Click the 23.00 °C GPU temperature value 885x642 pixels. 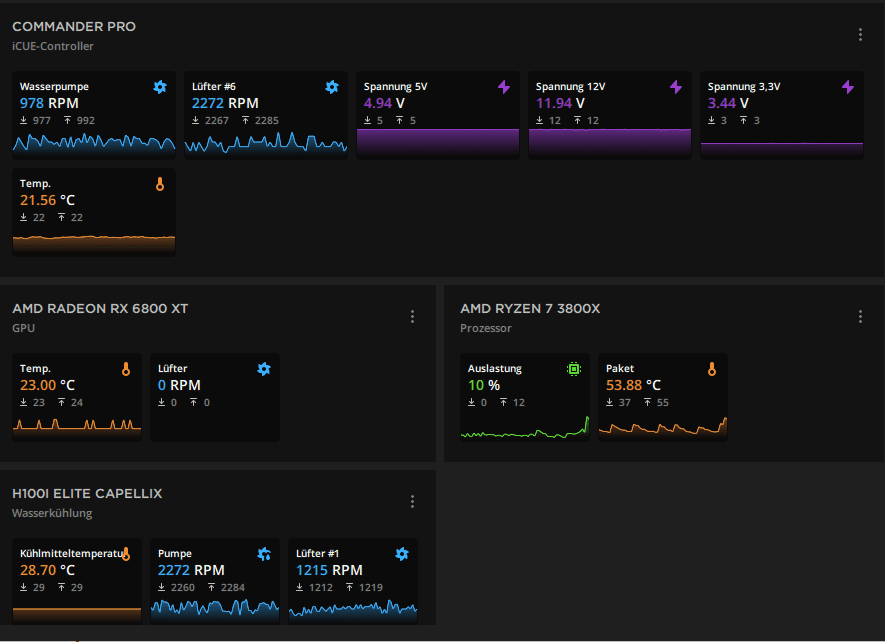[47, 386]
